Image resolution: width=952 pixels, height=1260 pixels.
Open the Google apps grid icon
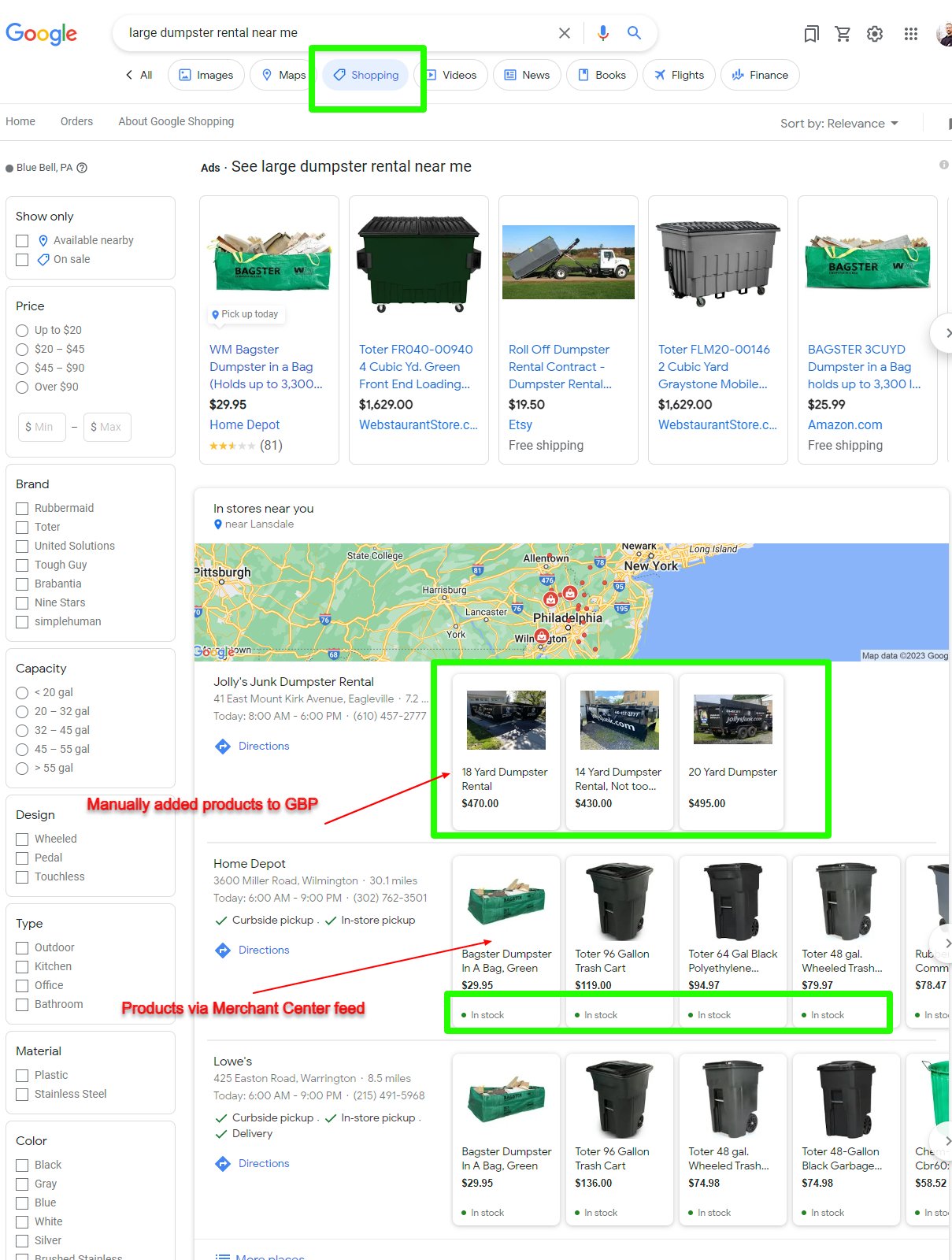pos(911,33)
